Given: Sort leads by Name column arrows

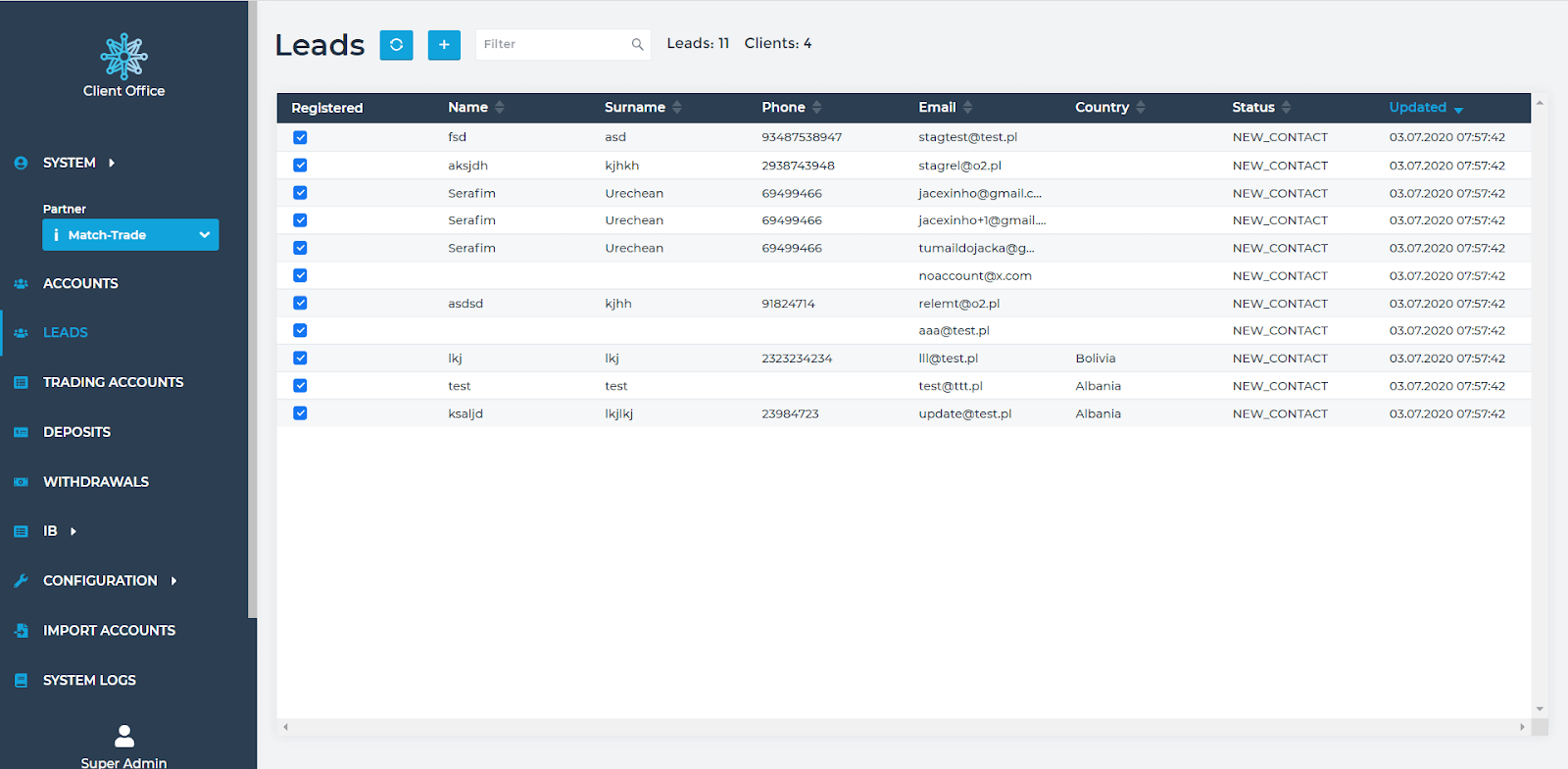Looking at the screenshot, I should point(500,107).
